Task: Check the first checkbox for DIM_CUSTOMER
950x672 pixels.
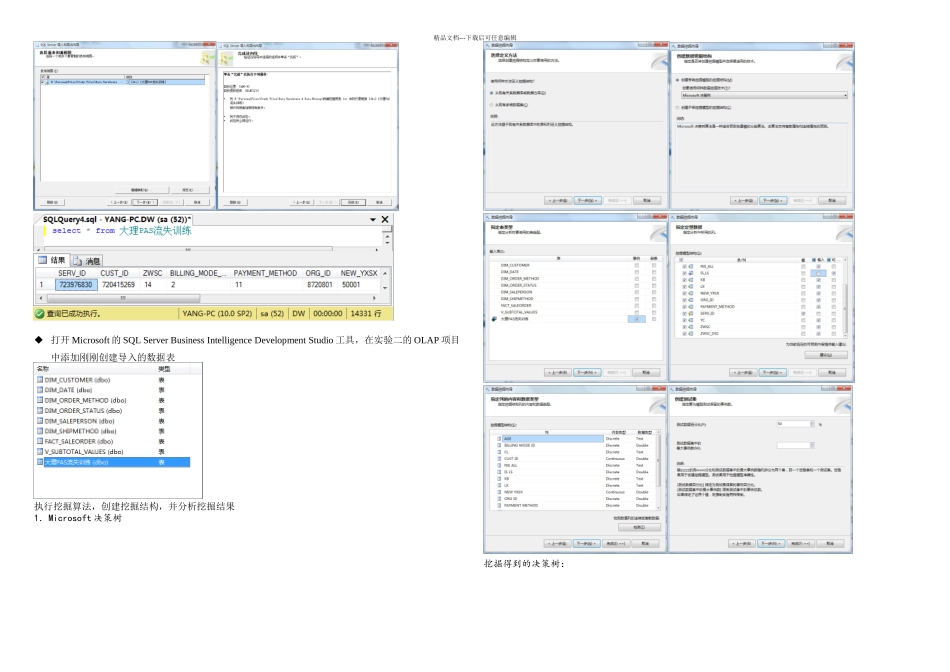Action: [636, 265]
